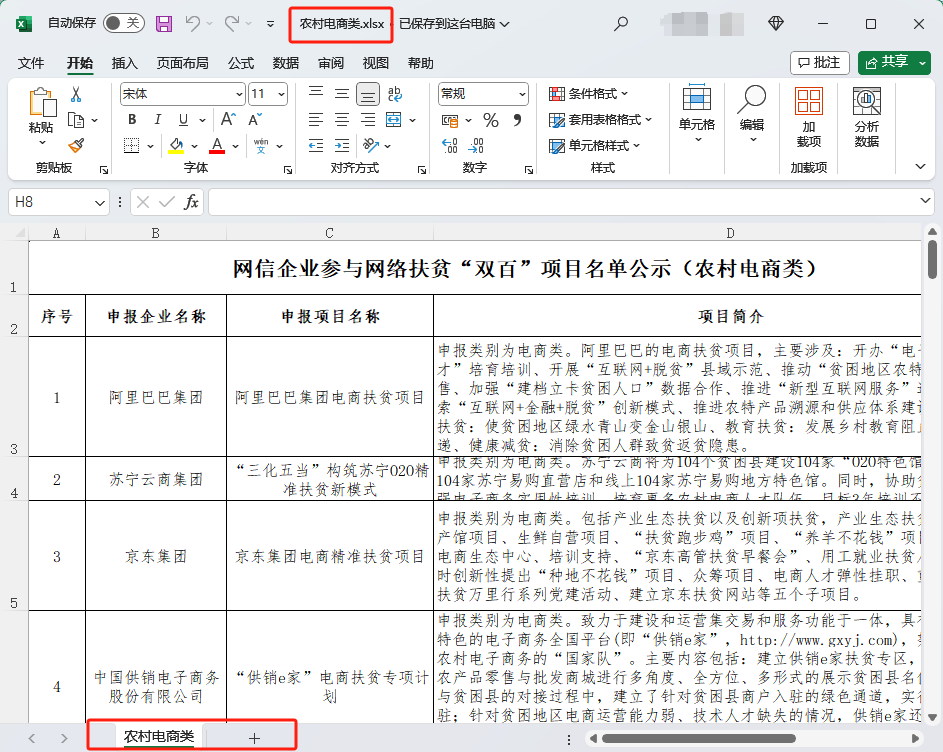The height and width of the screenshot is (752, 943).
Task: Click the Increase Decimal icon
Action: pyautogui.click(x=448, y=144)
